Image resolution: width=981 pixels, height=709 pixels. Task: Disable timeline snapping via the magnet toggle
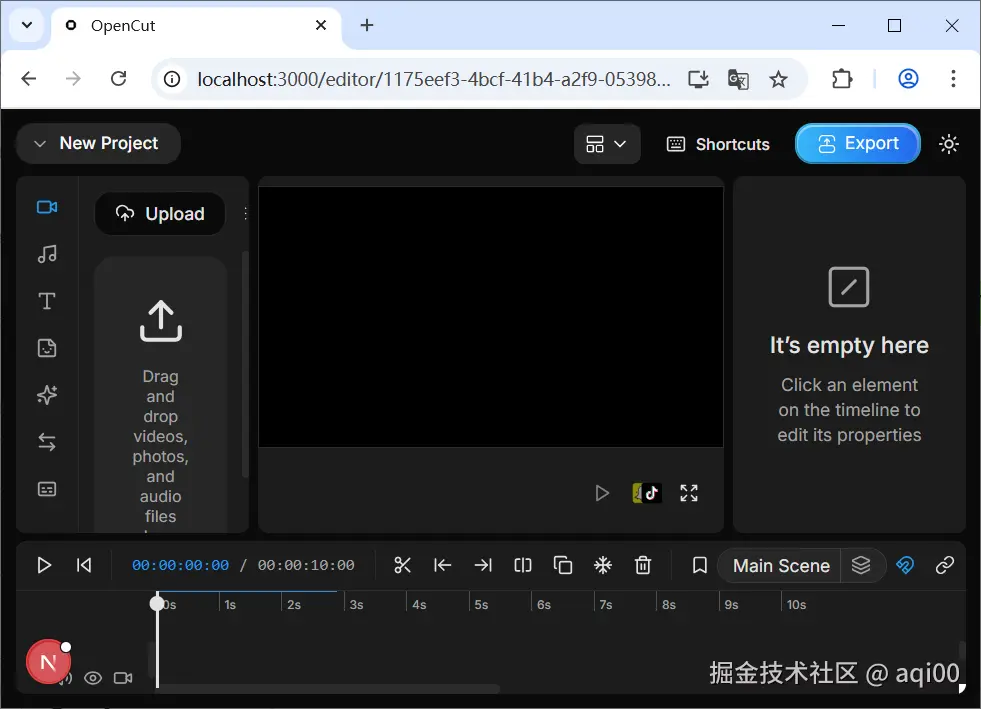coord(905,565)
